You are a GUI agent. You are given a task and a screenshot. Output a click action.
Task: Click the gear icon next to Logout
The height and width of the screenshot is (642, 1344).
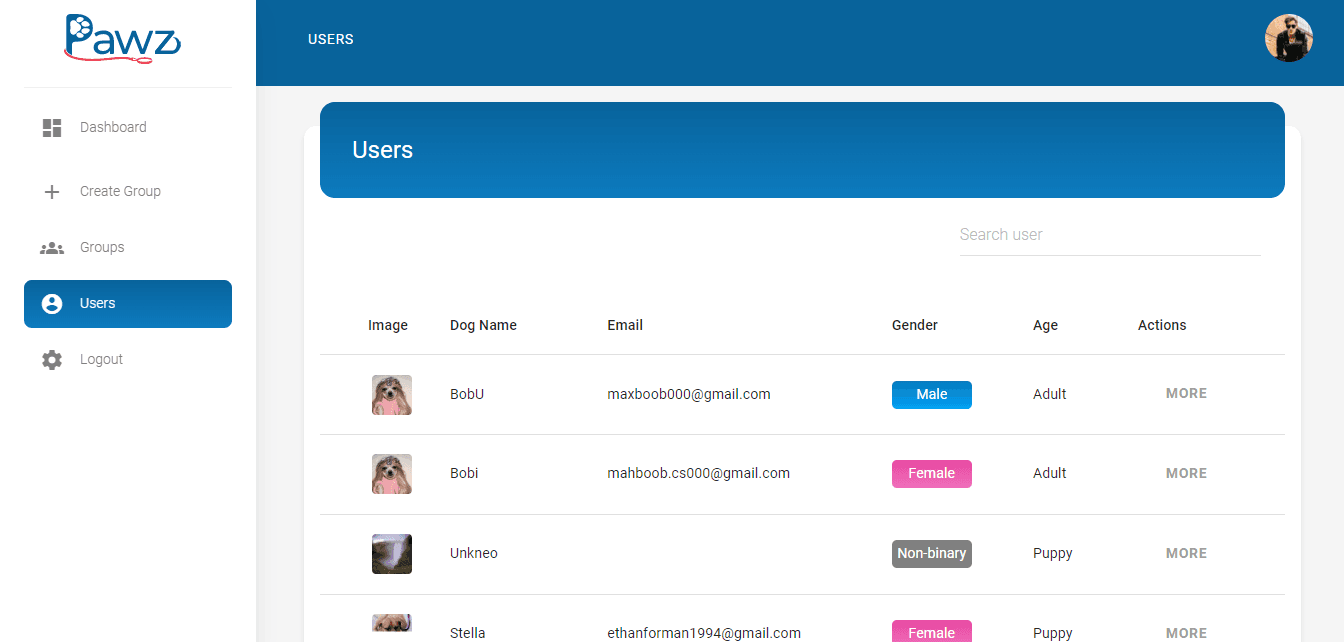51,359
